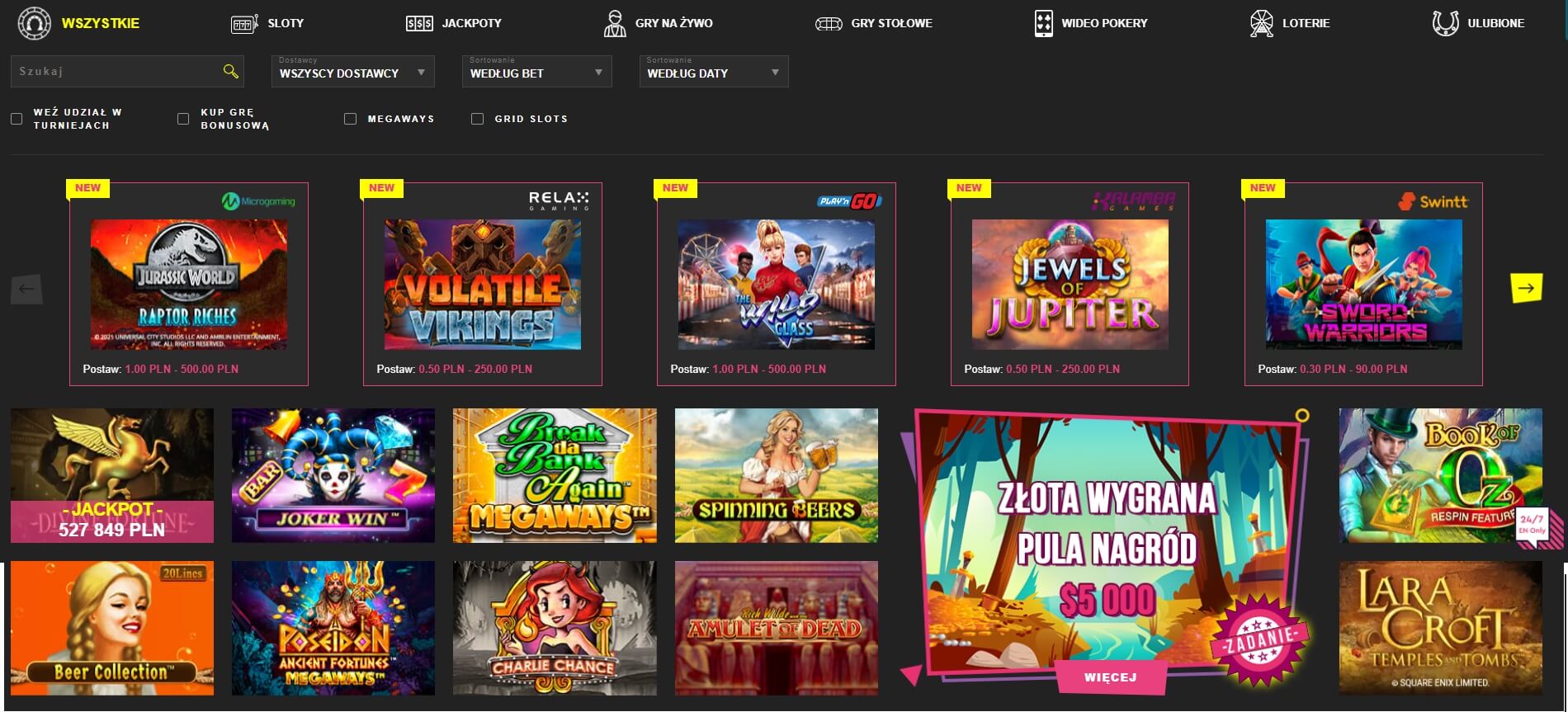
Task: Select the Gry na żywo tab
Action: click(673, 23)
